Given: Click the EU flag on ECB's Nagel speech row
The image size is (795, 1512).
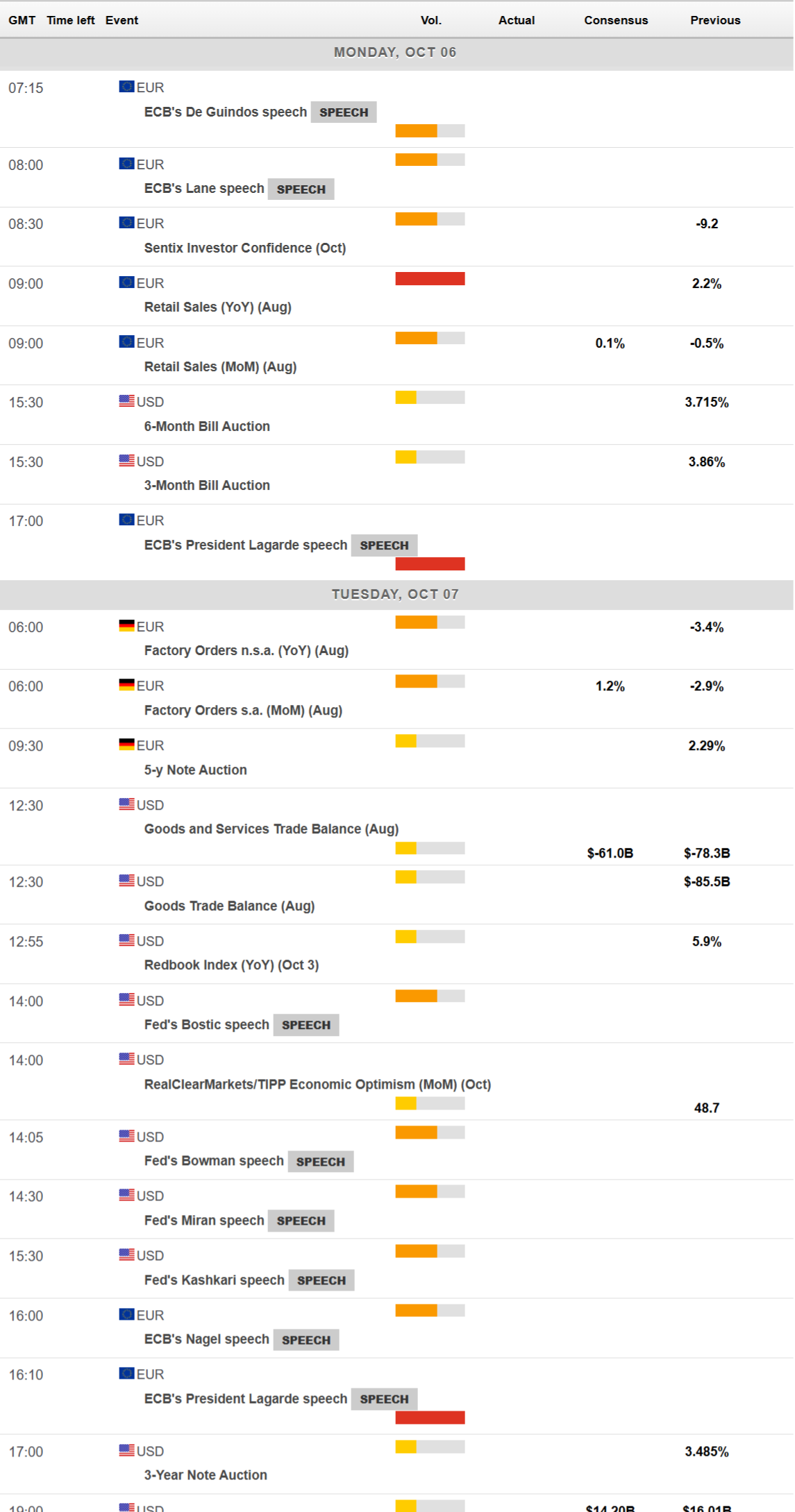Looking at the screenshot, I should coord(126,1314).
